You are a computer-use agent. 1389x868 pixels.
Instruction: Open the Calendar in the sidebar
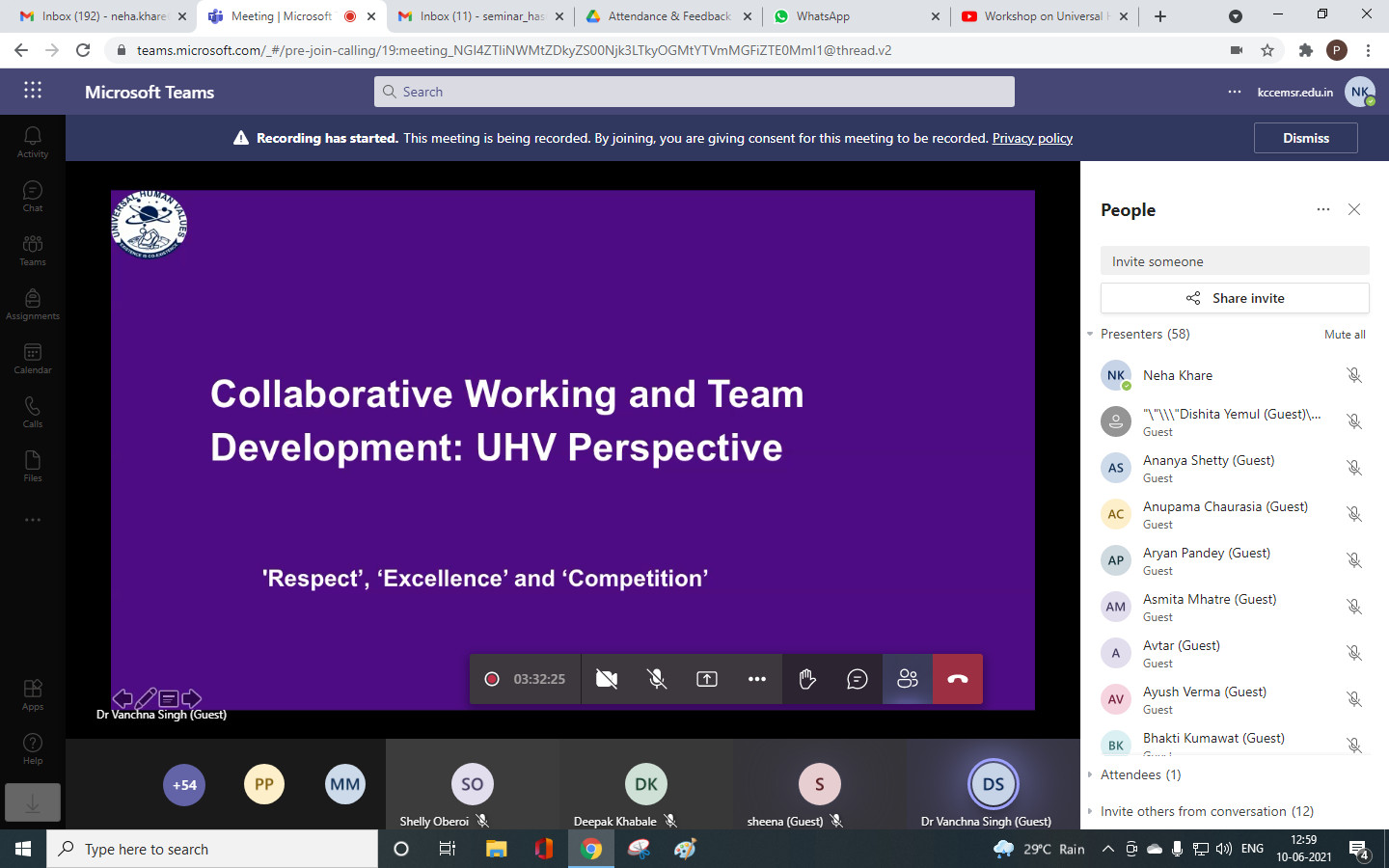pos(33,358)
